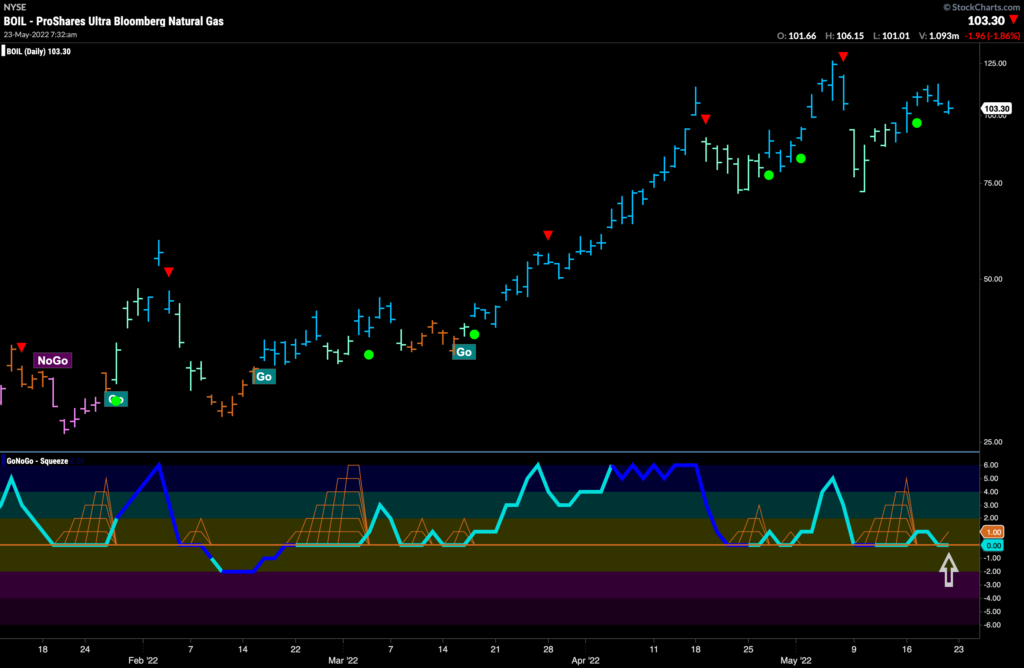This screenshot has width=1024, height=668.
Task: Click the '23-May-2022 7:32:am' timestamp
Action: click(x=40, y=35)
